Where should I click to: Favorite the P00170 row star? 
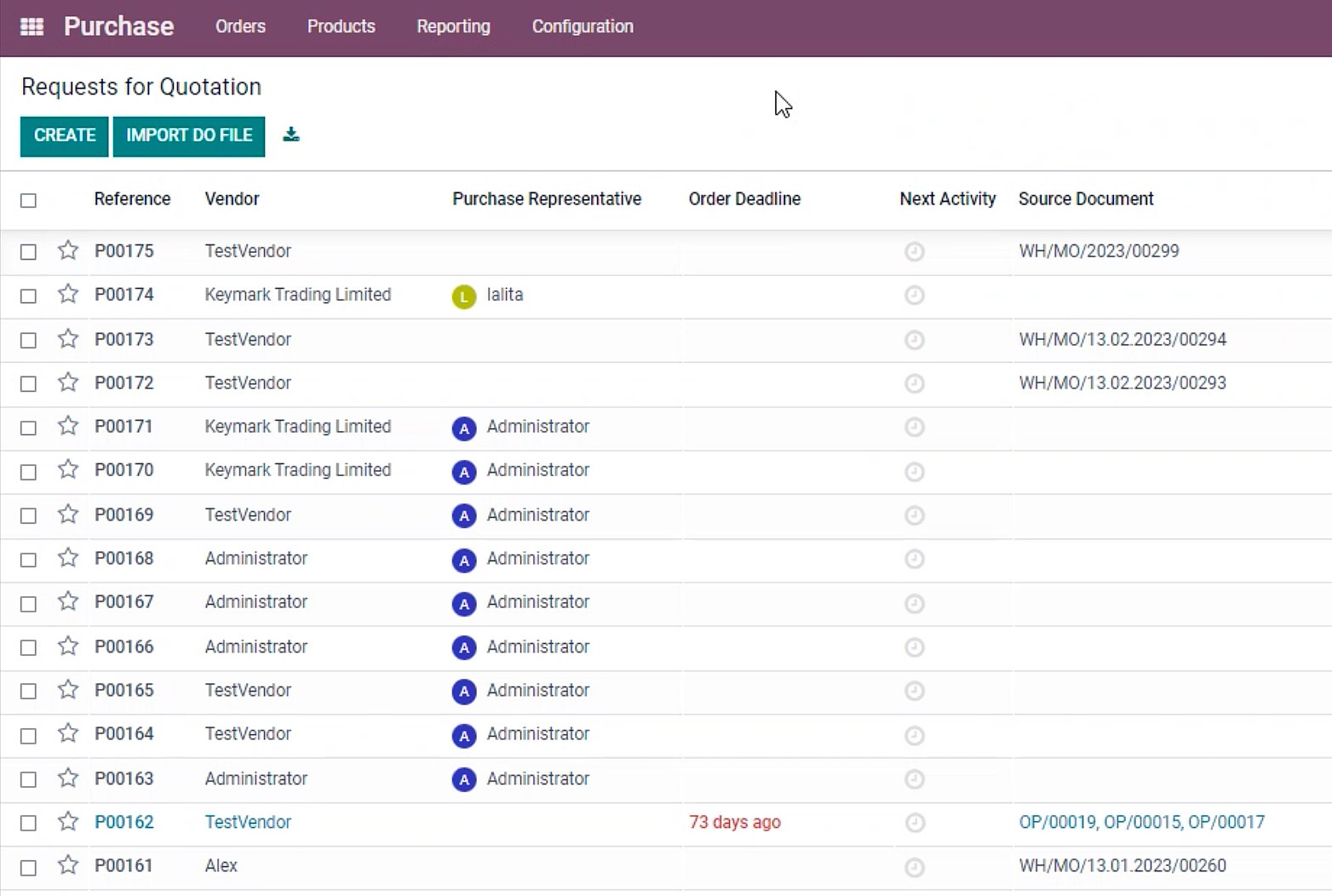[68, 469]
